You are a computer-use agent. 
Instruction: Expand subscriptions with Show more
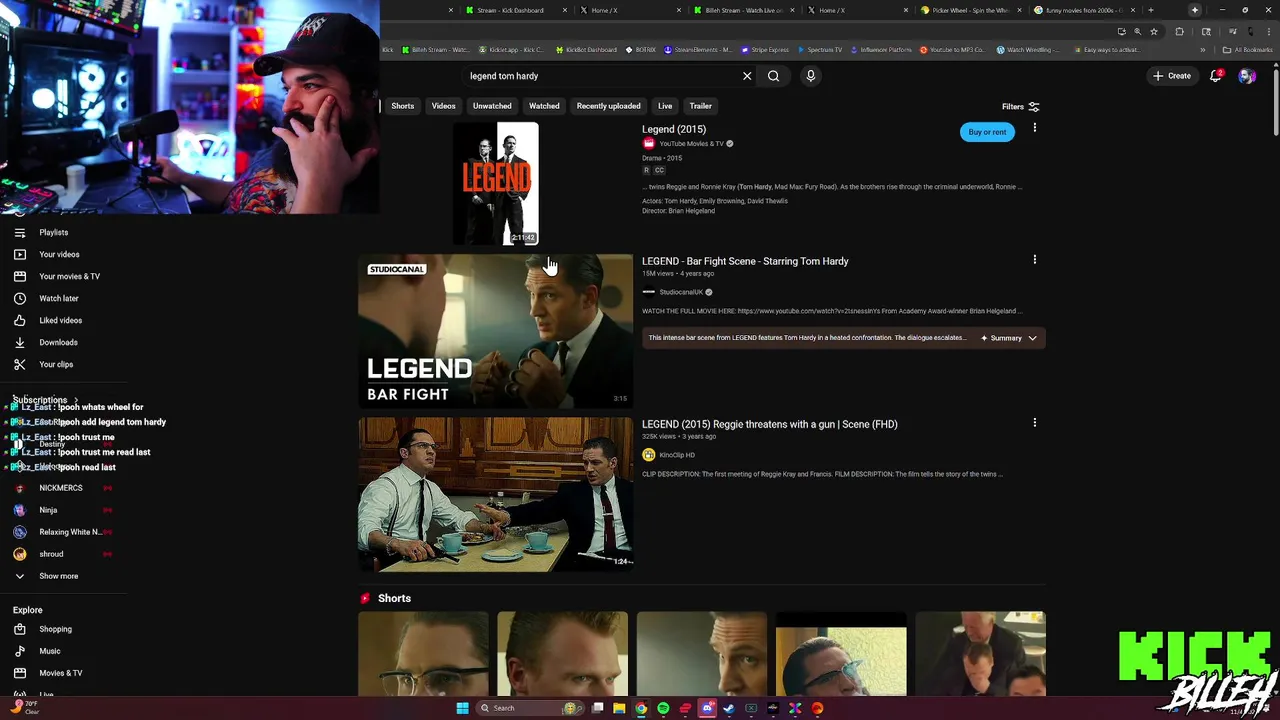[x=58, y=576]
